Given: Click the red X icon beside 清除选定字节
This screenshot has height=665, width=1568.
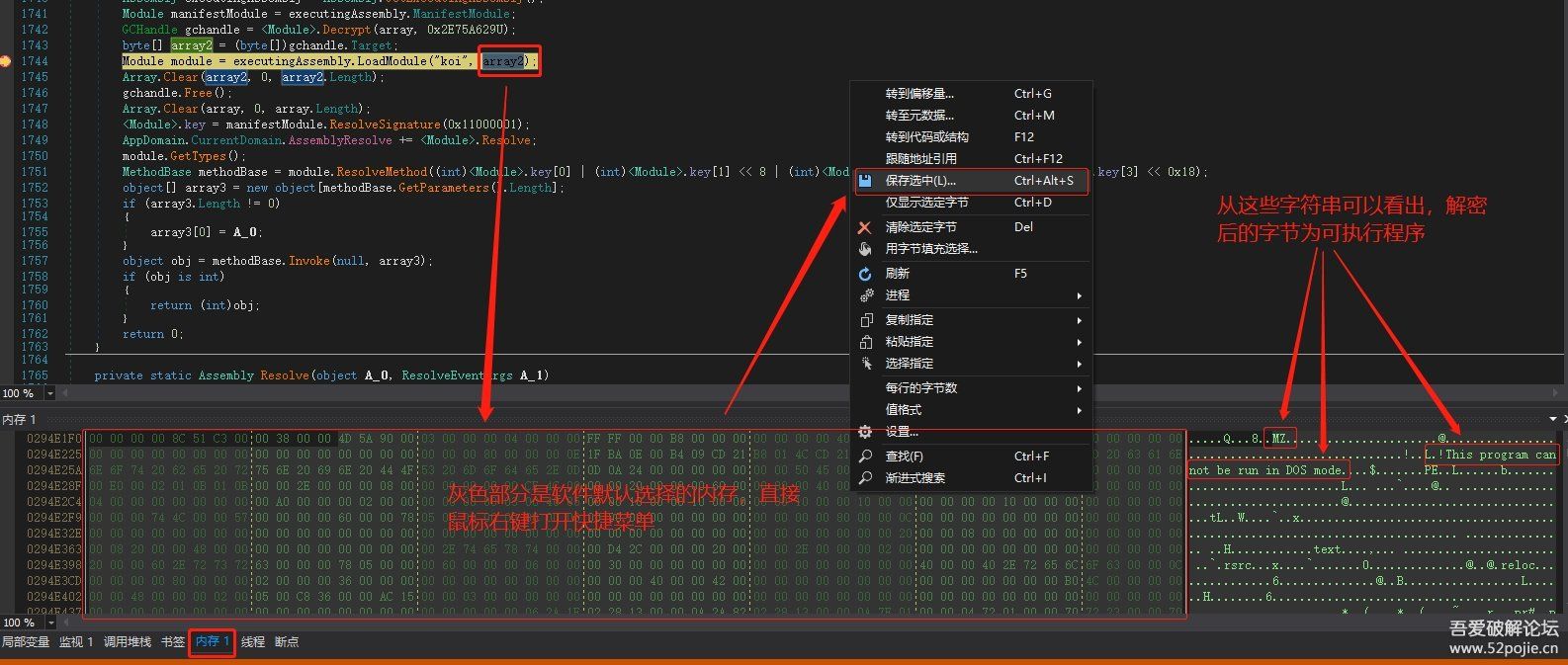Looking at the screenshot, I should point(865,226).
